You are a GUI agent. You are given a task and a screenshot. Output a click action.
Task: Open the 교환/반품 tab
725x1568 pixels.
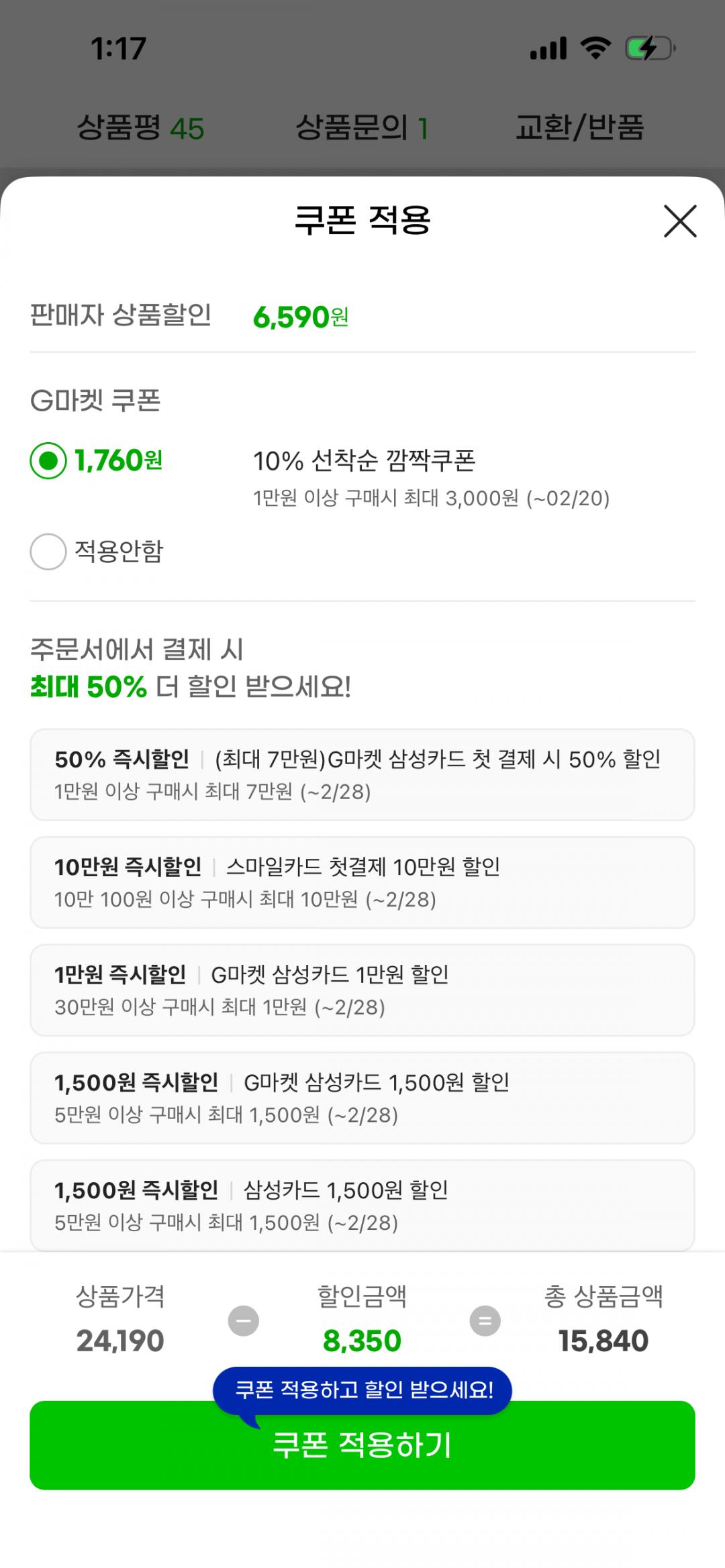coord(579,127)
